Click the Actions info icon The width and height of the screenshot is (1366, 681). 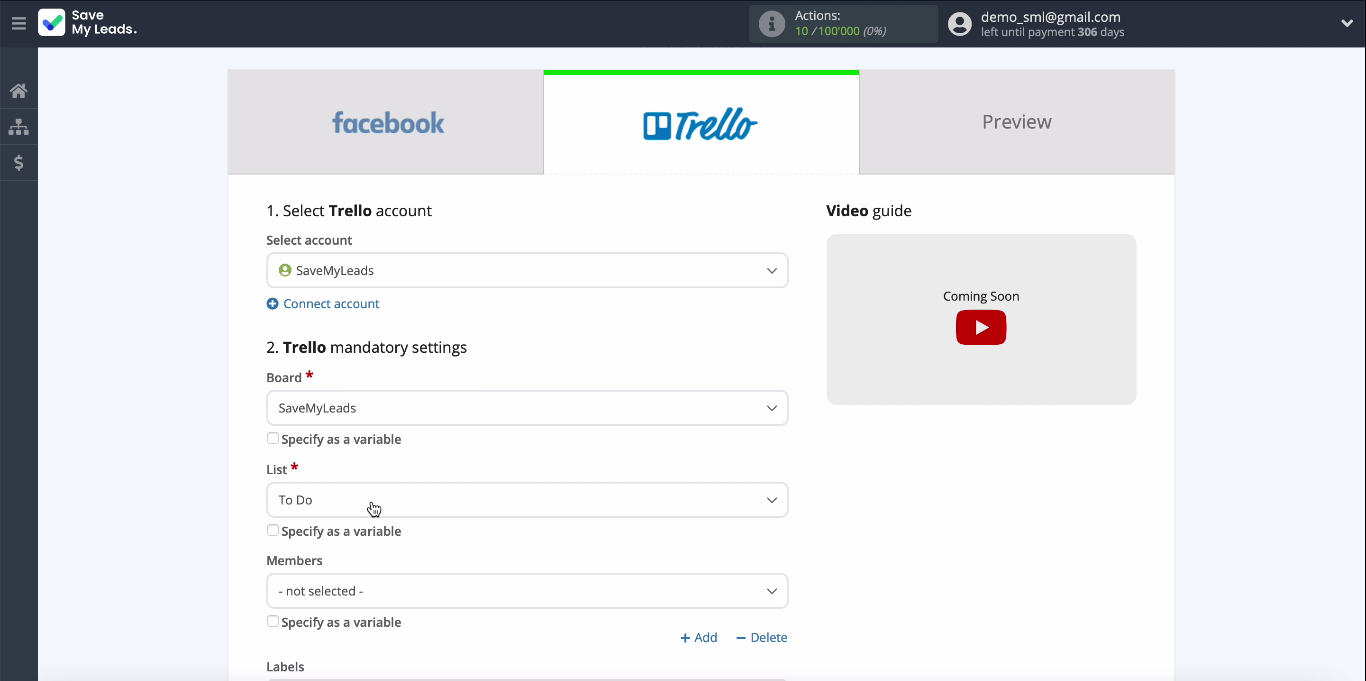click(x=772, y=24)
